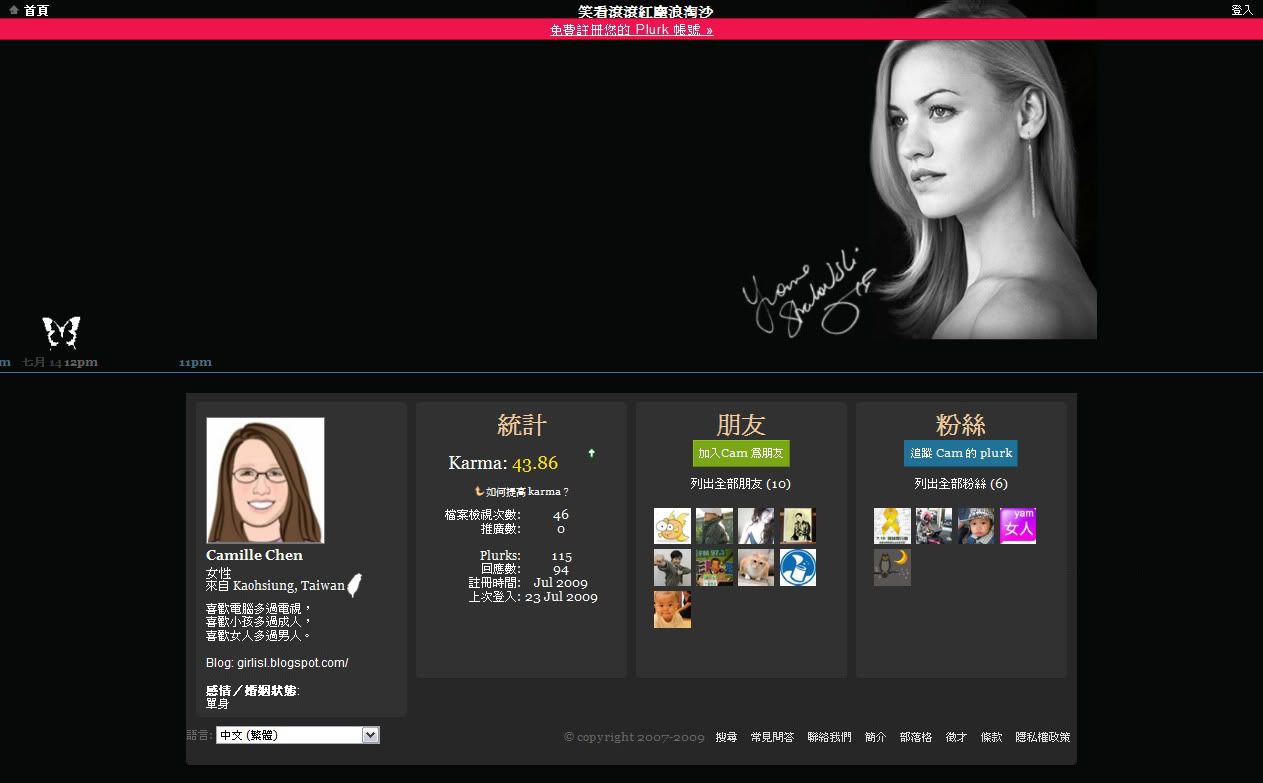Click the pink yam 女人 avatar
Viewport: 1263px width, 783px height.
click(x=1017, y=526)
